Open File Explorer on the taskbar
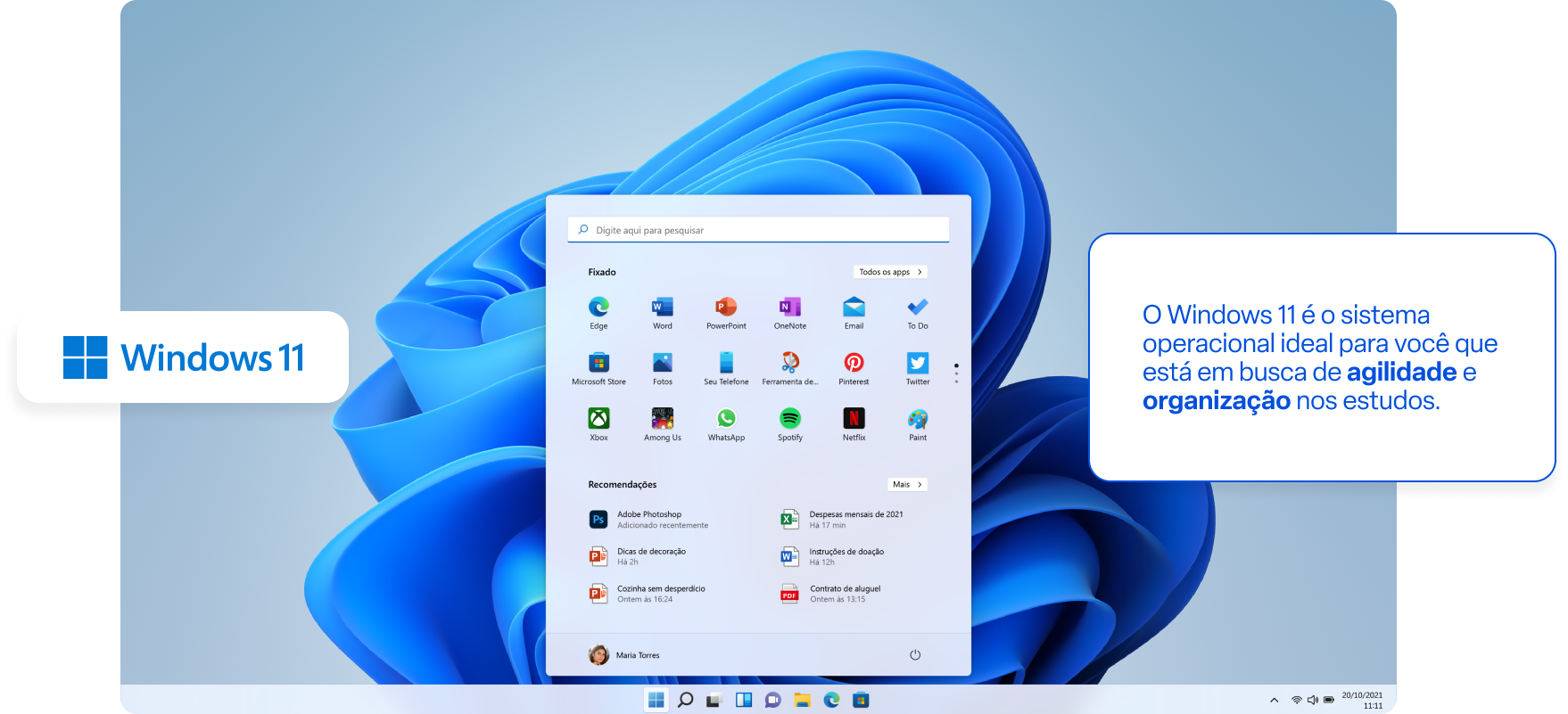The width and height of the screenshot is (1568, 714). (x=803, y=700)
